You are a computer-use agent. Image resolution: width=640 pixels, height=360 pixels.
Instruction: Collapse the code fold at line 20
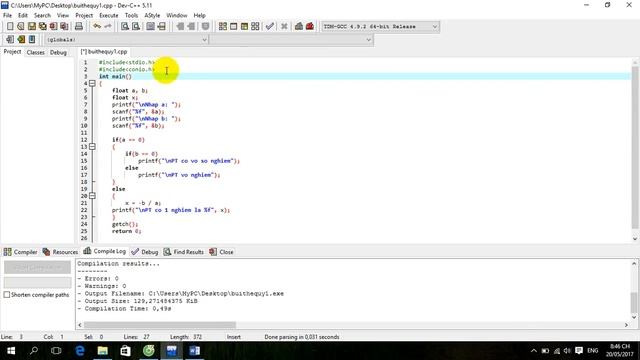[92, 196]
